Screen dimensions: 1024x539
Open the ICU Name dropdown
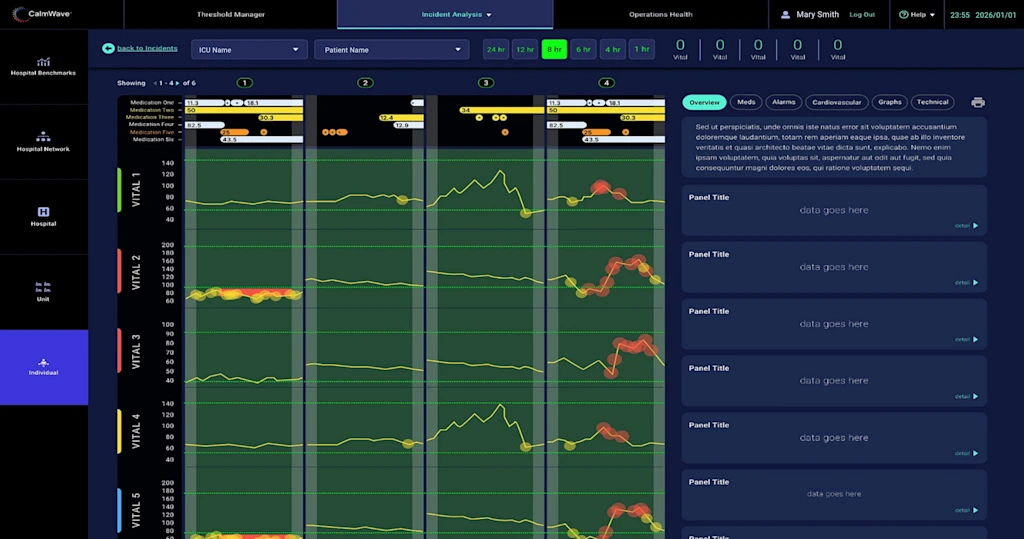pyautogui.click(x=250, y=49)
